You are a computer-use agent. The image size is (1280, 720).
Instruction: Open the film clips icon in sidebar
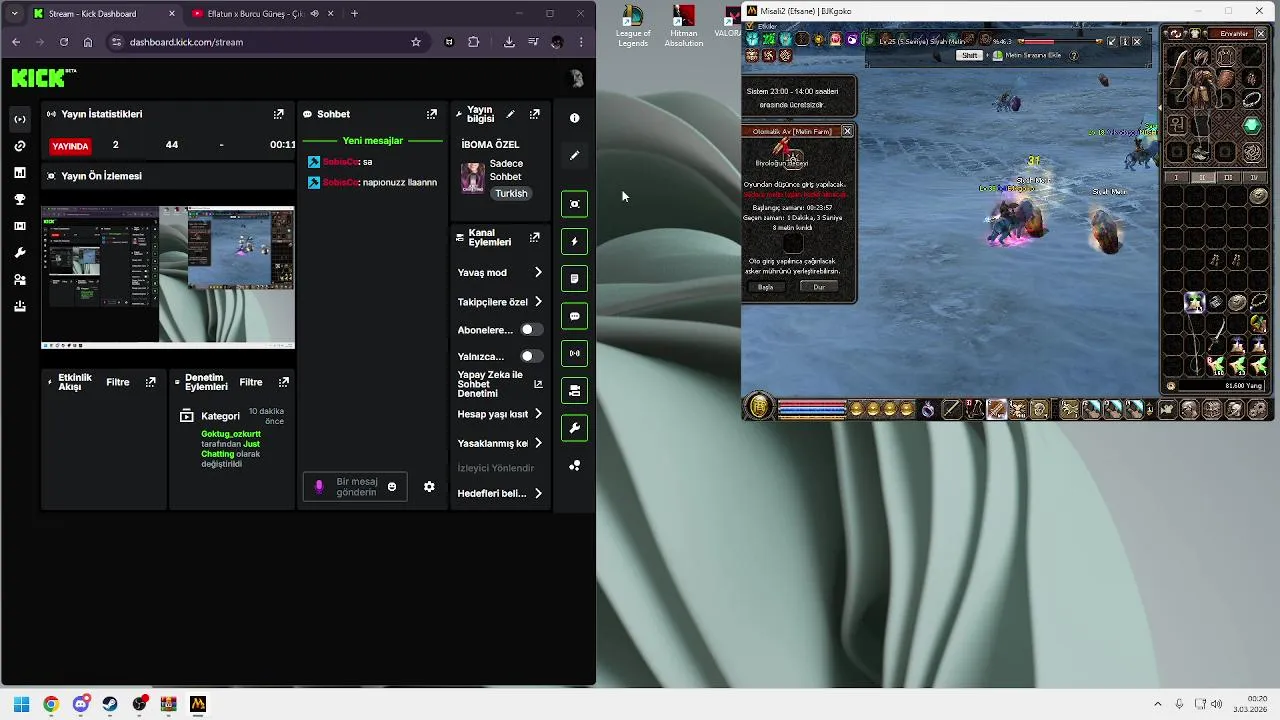(x=20, y=227)
